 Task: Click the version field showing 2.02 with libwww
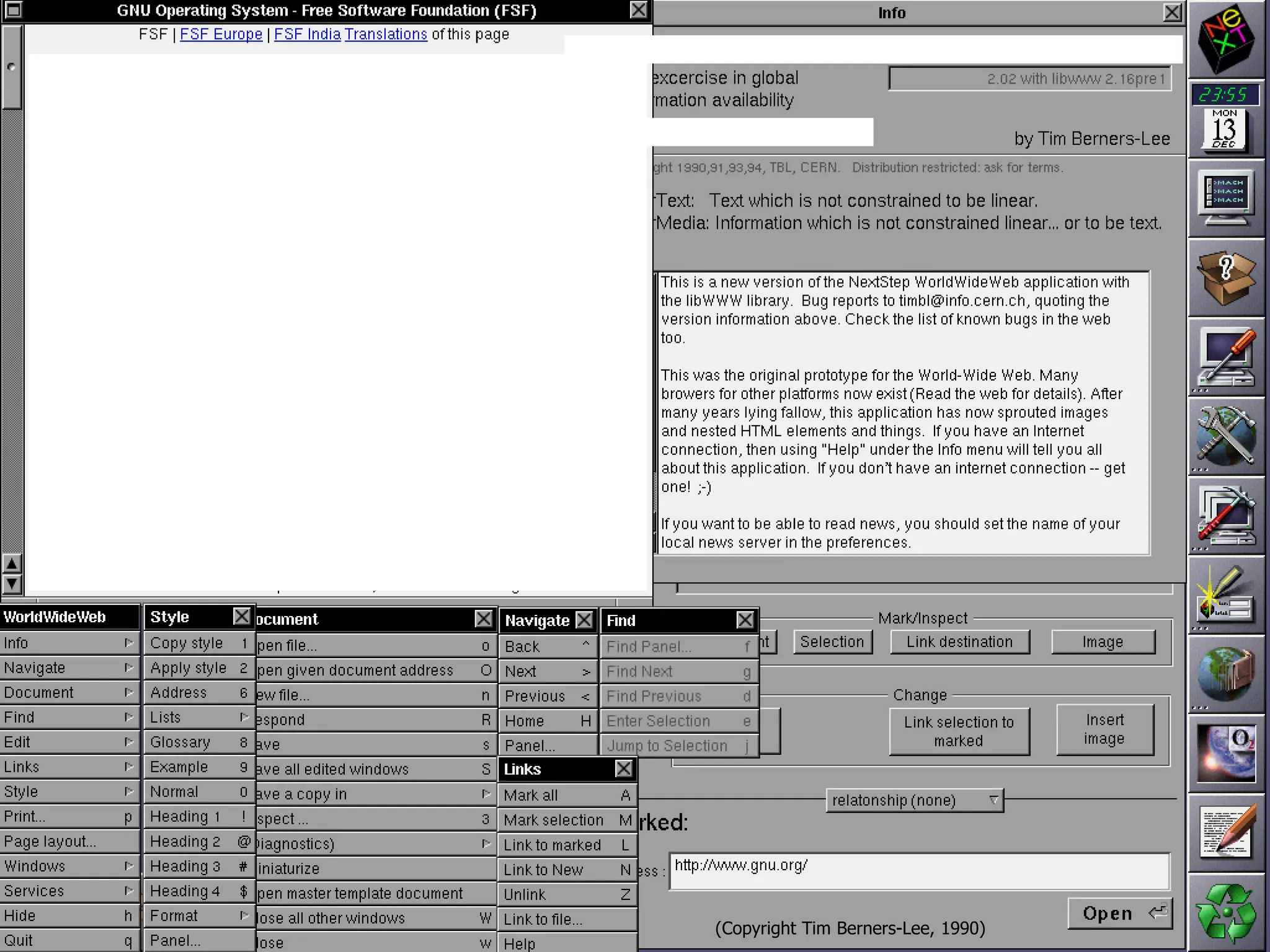click(x=1030, y=79)
